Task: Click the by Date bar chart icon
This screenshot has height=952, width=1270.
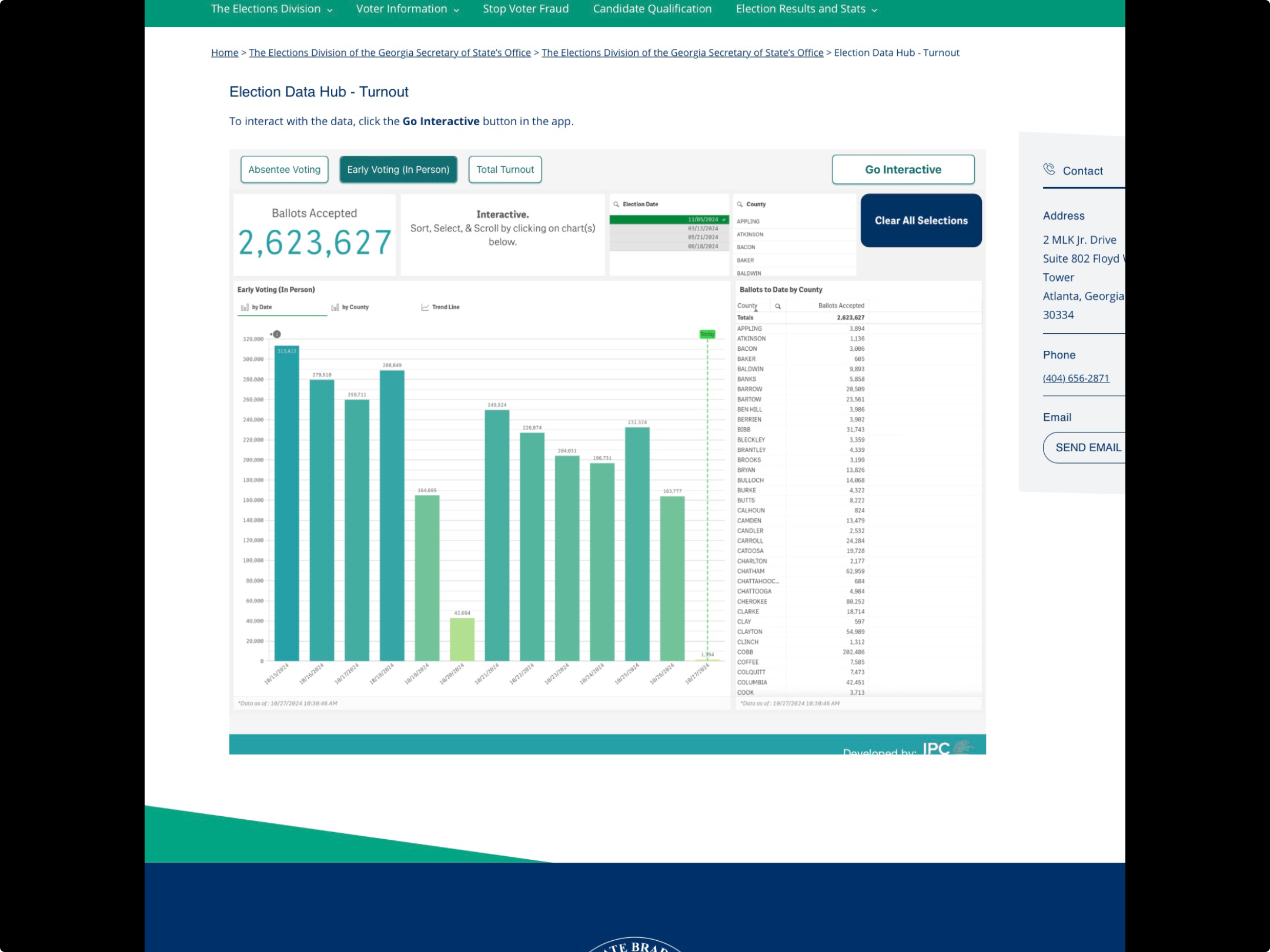Action: click(245, 307)
